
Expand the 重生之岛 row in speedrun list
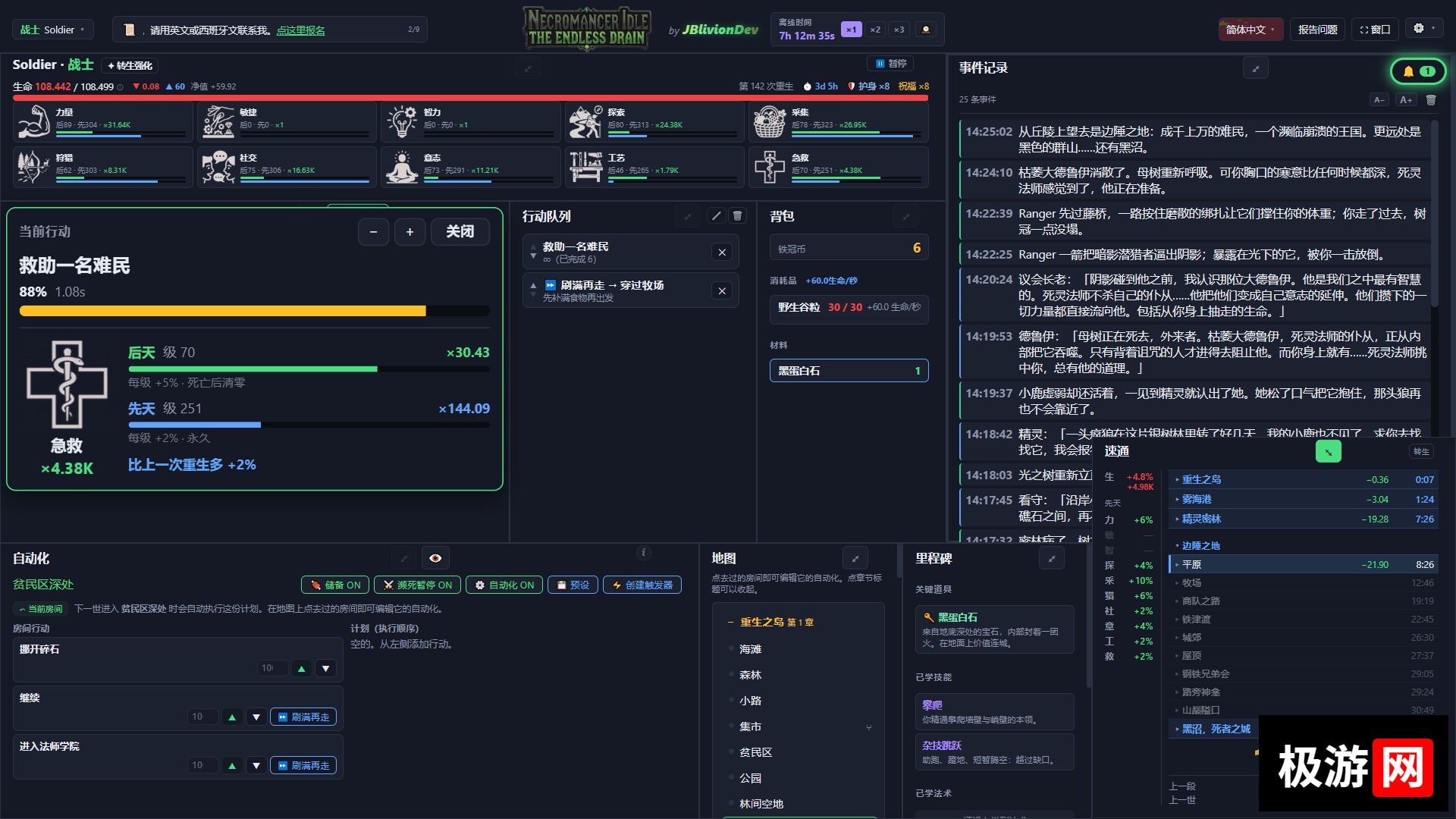tap(1303, 479)
